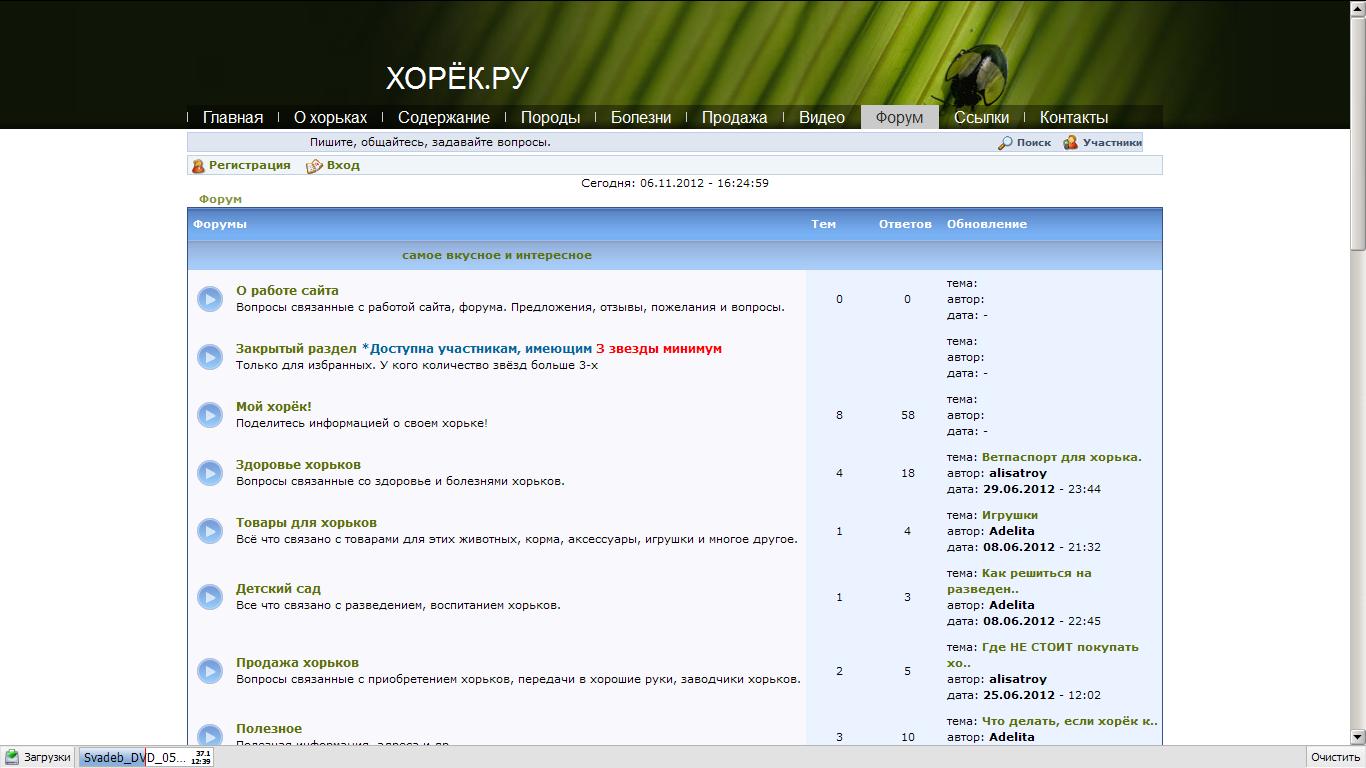Click the Обновление column header

tap(987, 224)
